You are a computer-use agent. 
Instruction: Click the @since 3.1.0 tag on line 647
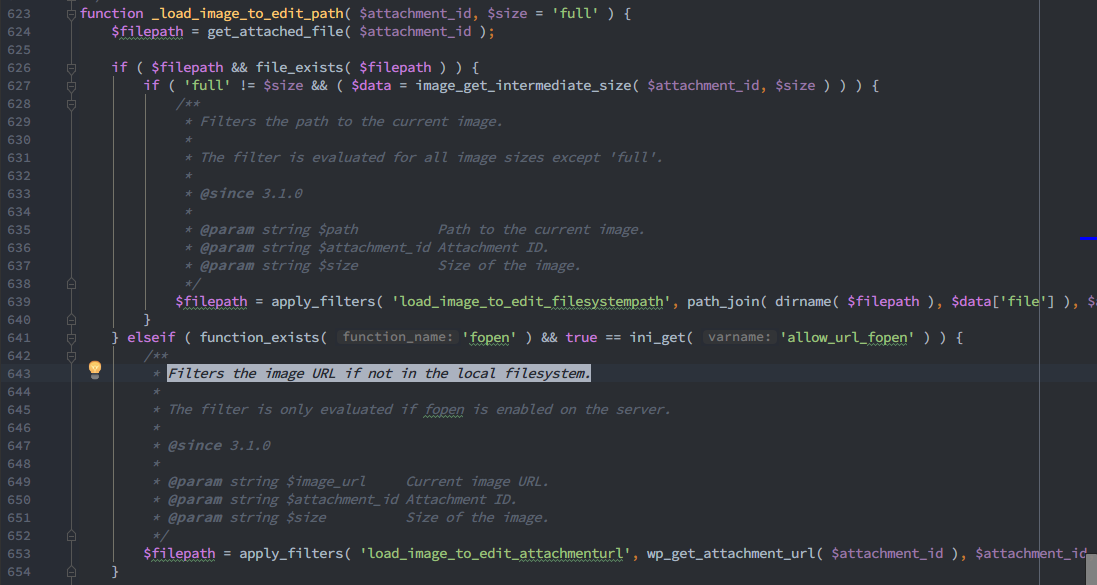(219, 446)
